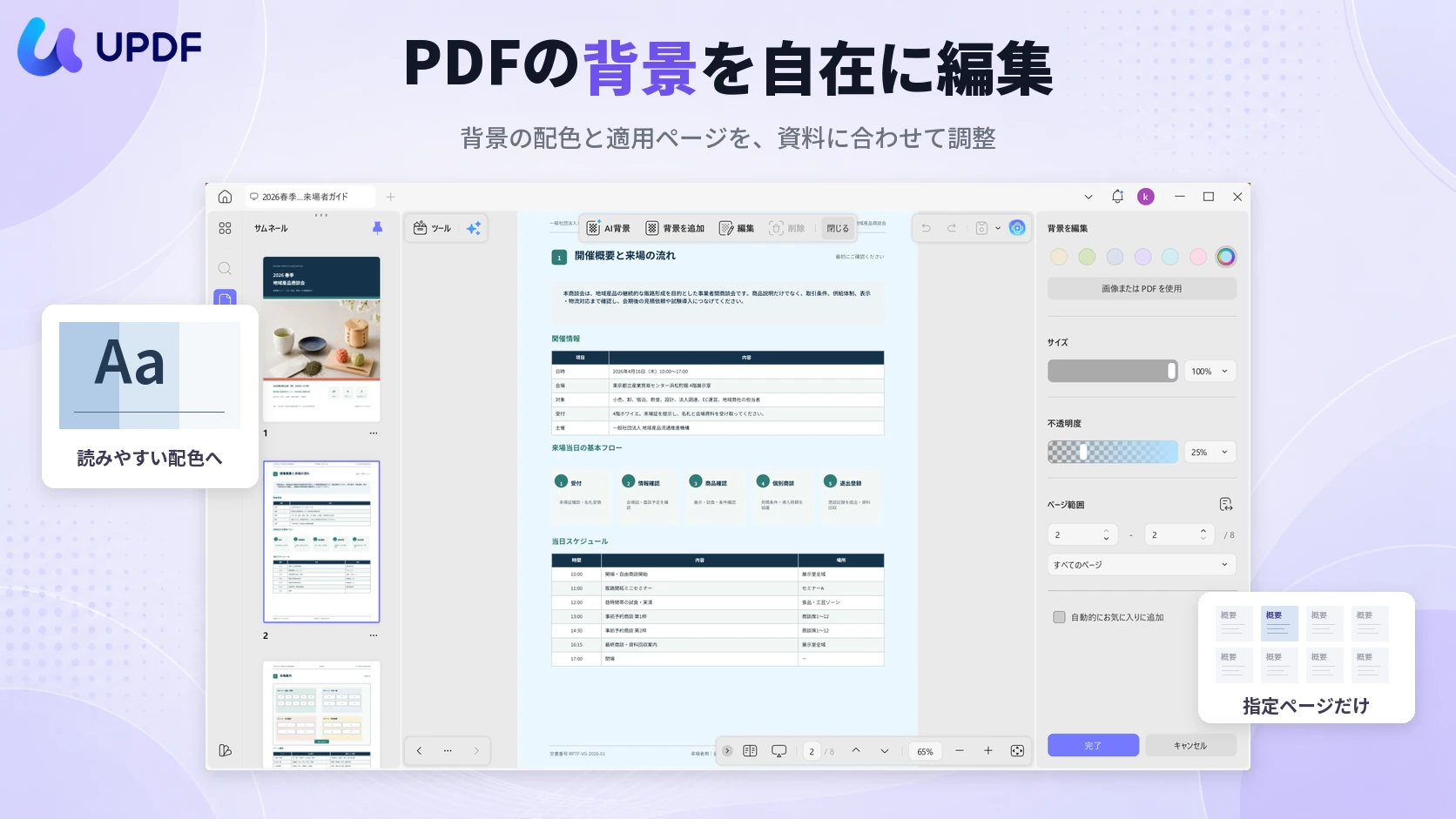This screenshot has height=819, width=1456.
Task: Select AI背景 in the background toolbar
Action: [x=608, y=228]
